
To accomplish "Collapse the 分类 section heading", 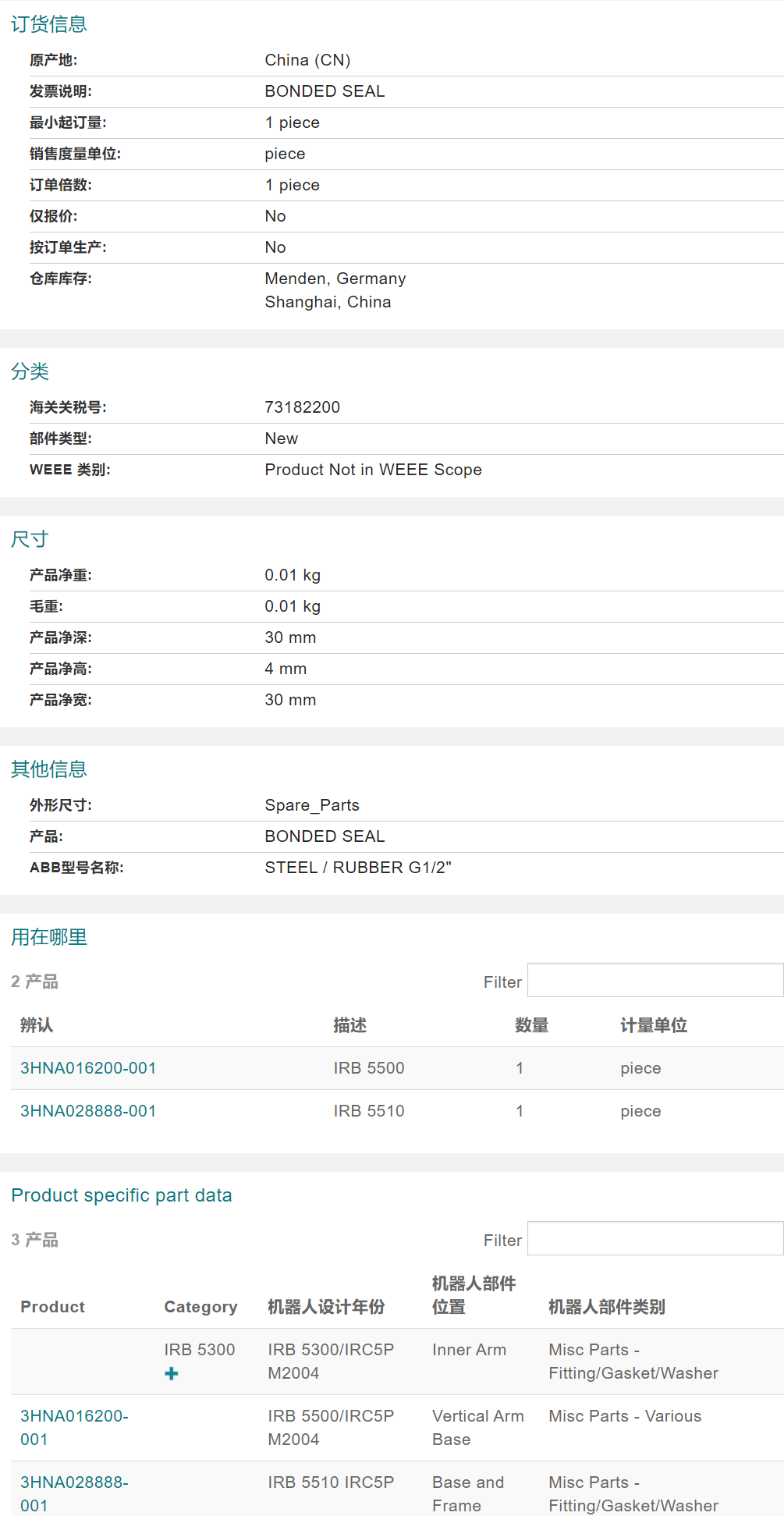I will click(30, 371).
